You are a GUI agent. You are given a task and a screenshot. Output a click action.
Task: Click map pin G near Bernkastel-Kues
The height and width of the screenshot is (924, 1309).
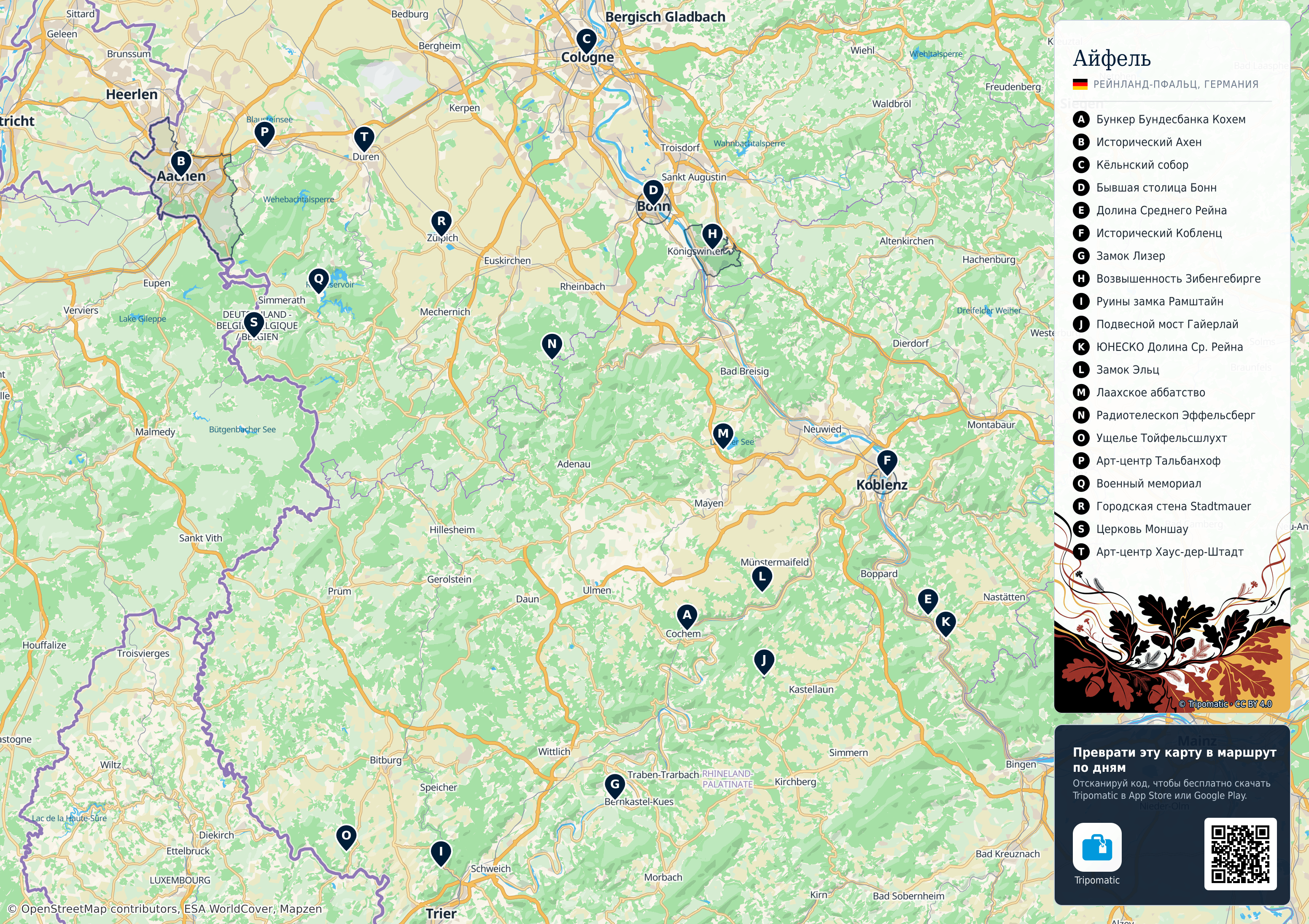[x=614, y=785]
